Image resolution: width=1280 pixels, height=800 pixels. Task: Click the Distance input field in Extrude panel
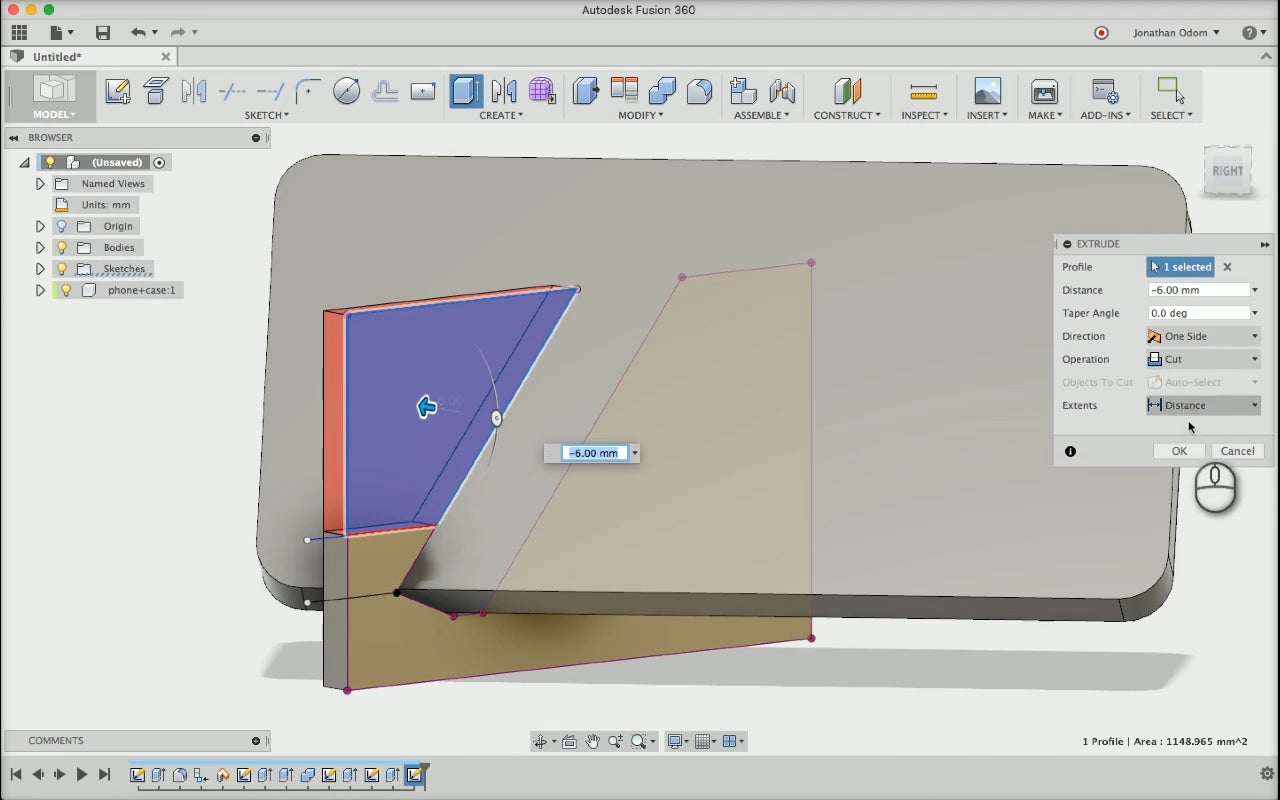[1197, 290]
